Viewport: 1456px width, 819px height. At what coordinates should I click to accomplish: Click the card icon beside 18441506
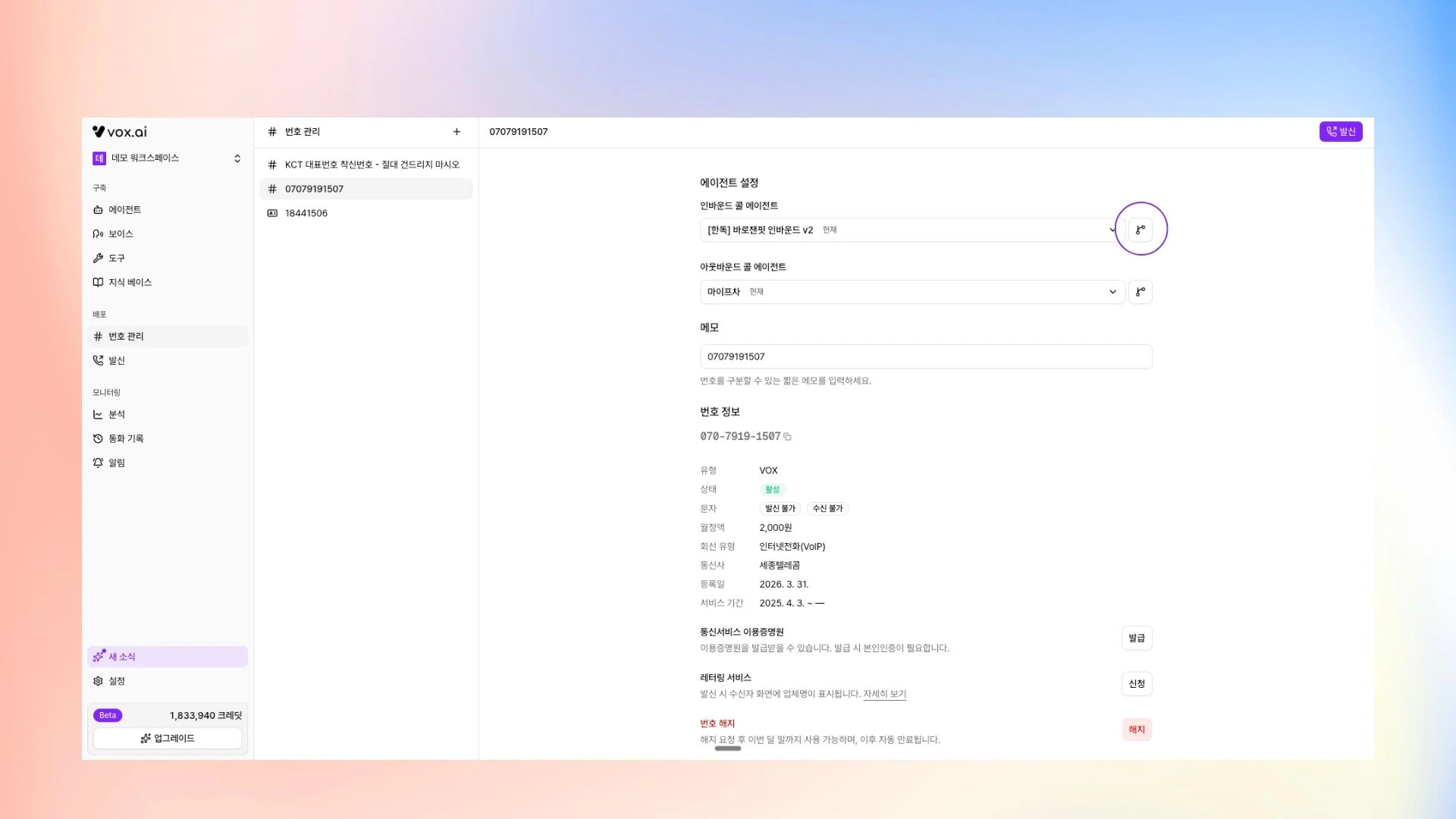(x=272, y=213)
